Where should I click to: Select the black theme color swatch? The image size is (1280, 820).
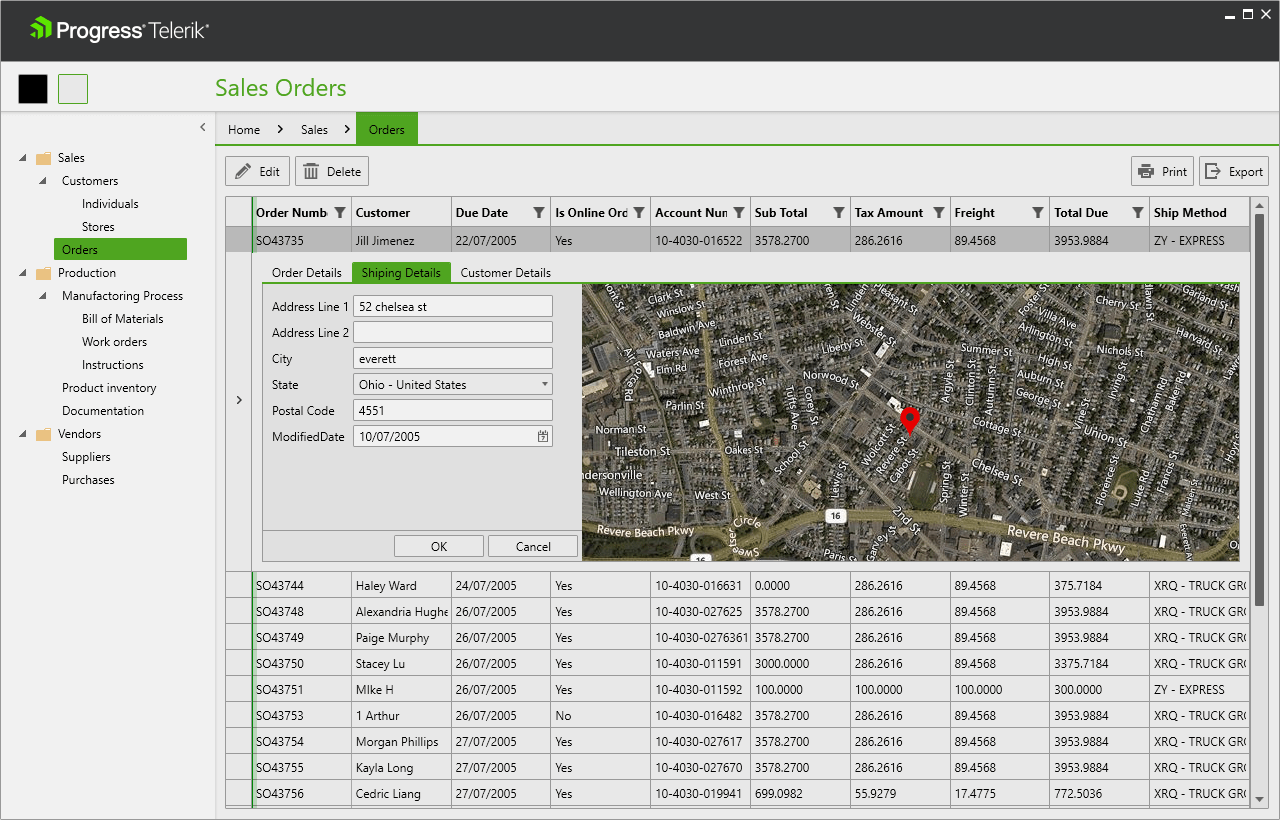click(33, 89)
